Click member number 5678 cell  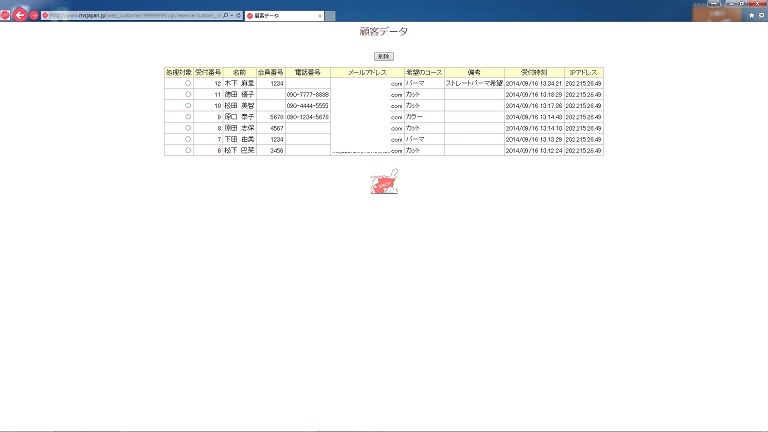pos(271,117)
